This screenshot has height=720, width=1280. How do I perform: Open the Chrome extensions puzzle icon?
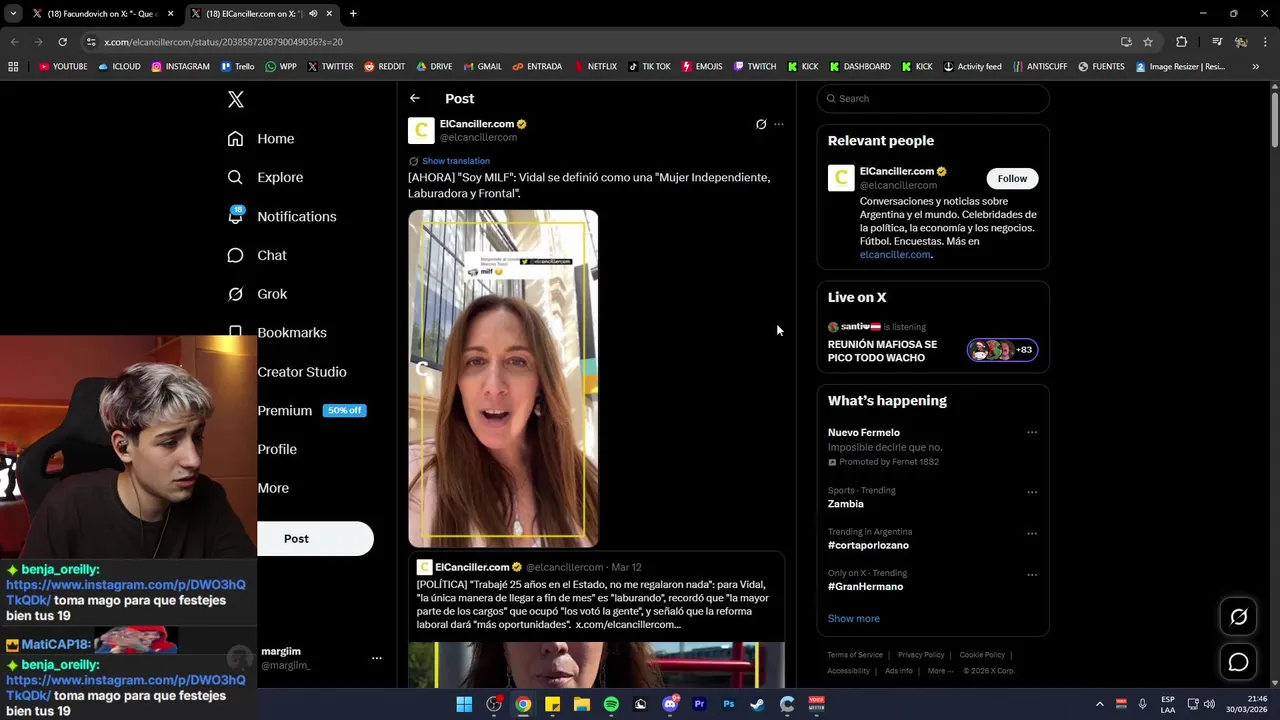coord(1181,42)
